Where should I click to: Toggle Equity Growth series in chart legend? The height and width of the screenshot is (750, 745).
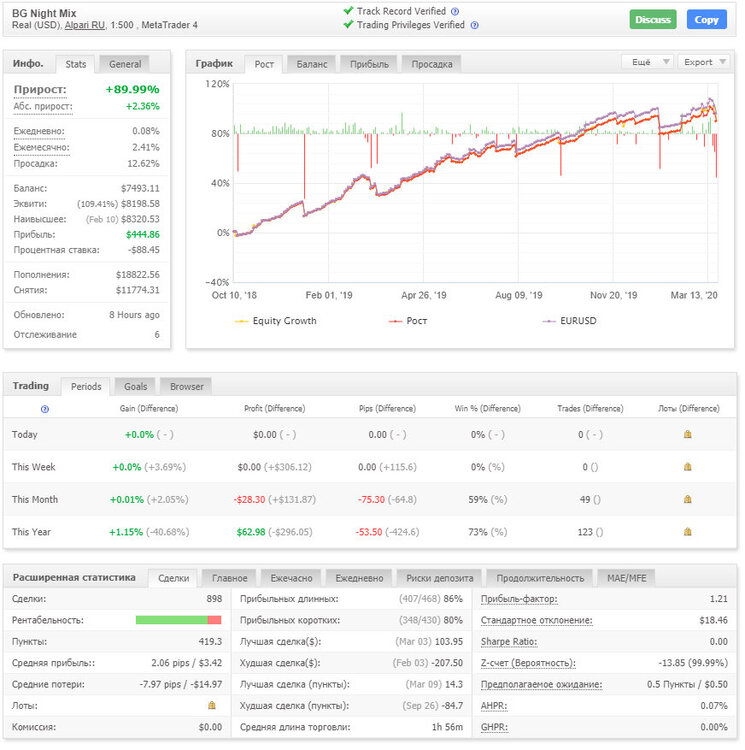[x=275, y=321]
